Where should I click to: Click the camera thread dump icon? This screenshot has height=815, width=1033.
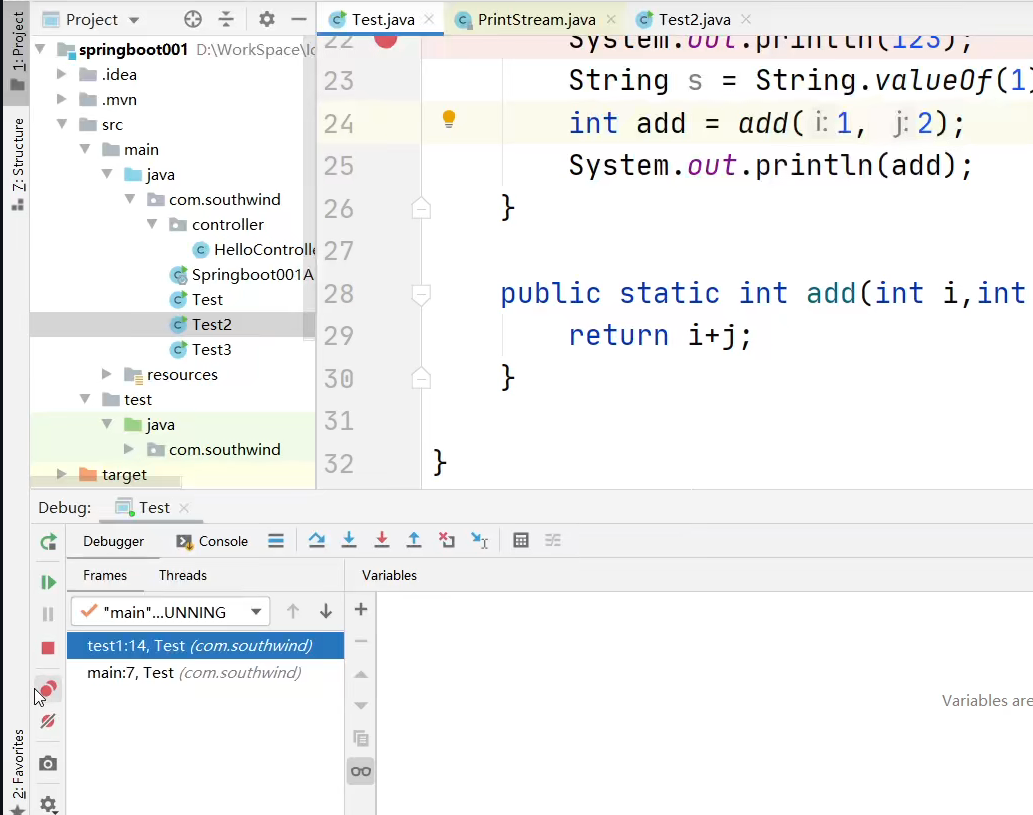pos(48,764)
